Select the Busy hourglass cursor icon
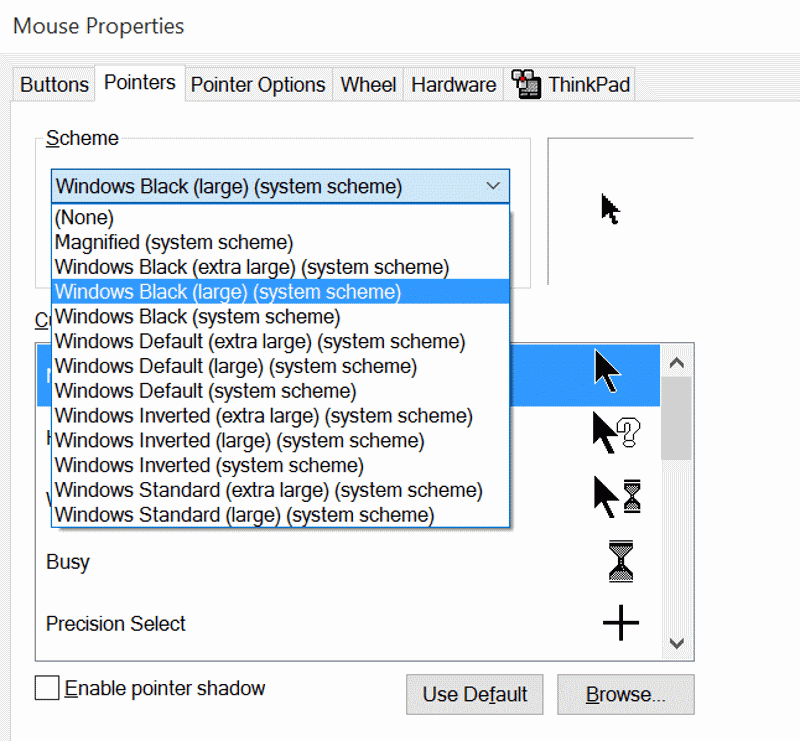 click(621, 561)
